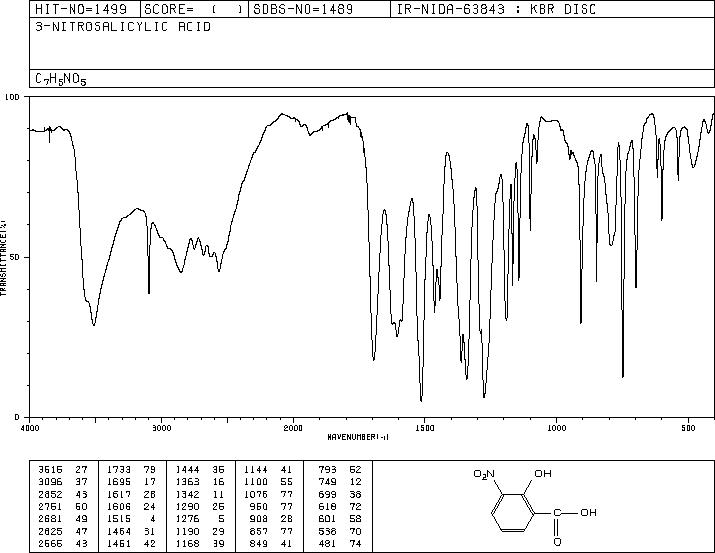Click the 793 peak entry in table
715x553 pixels.
click(x=340, y=469)
